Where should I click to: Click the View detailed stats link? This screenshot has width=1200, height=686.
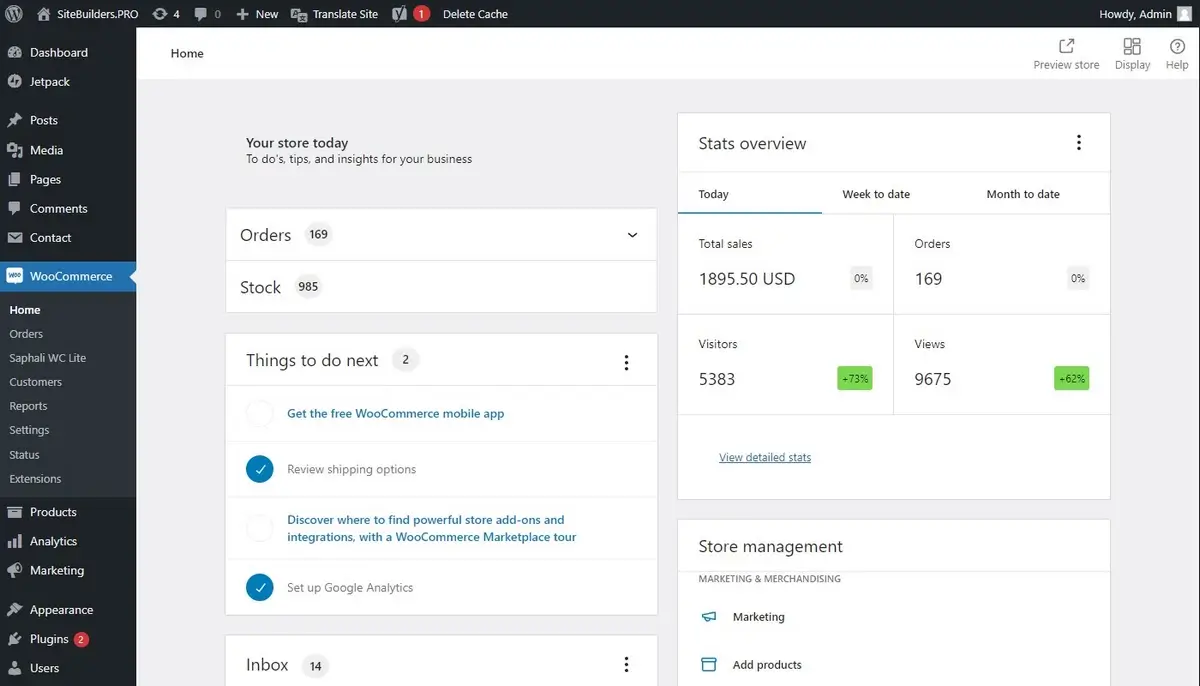765,457
